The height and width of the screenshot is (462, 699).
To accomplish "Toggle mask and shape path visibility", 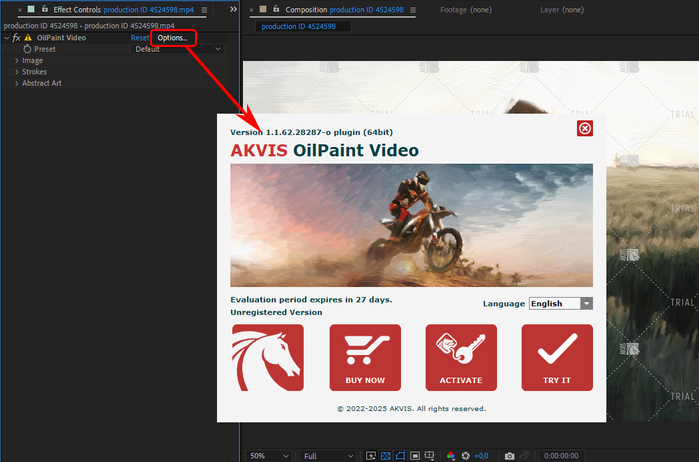I will coord(400,456).
